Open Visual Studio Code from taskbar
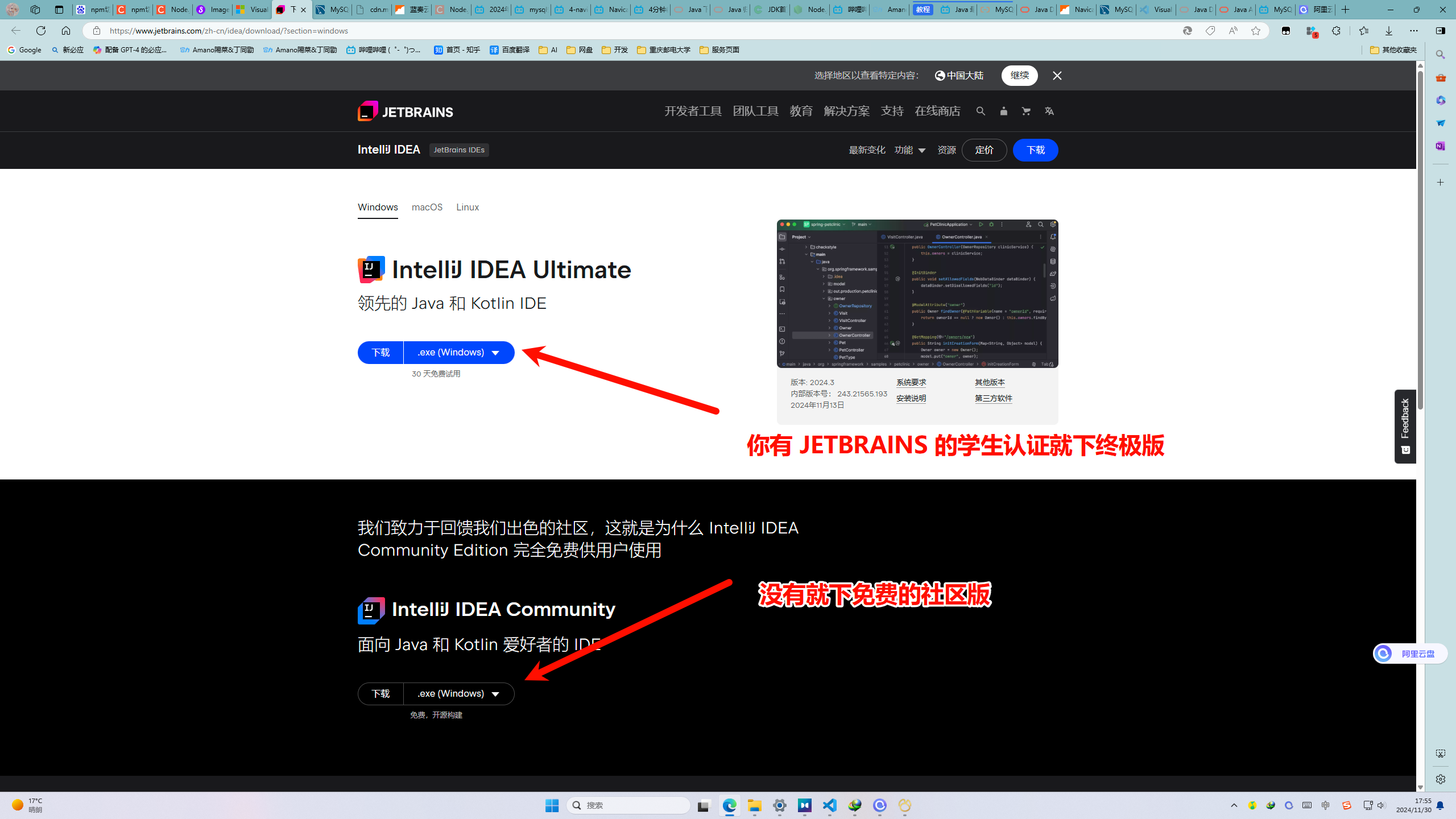This screenshot has width=1456, height=819. point(829,805)
